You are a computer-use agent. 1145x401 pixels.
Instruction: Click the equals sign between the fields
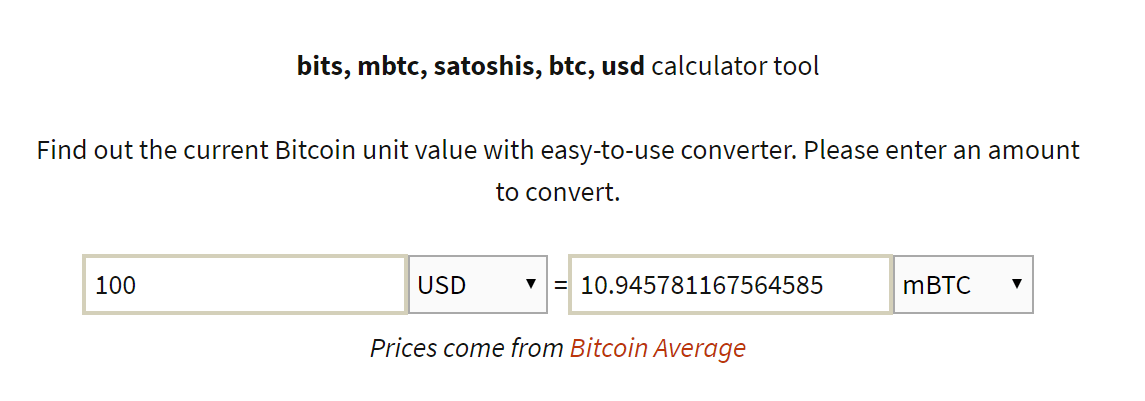click(x=560, y=285)
